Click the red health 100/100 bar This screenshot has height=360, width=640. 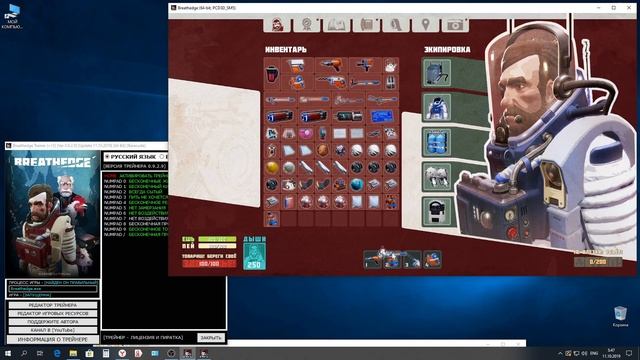pyautogui.click(x=209, y=264)
